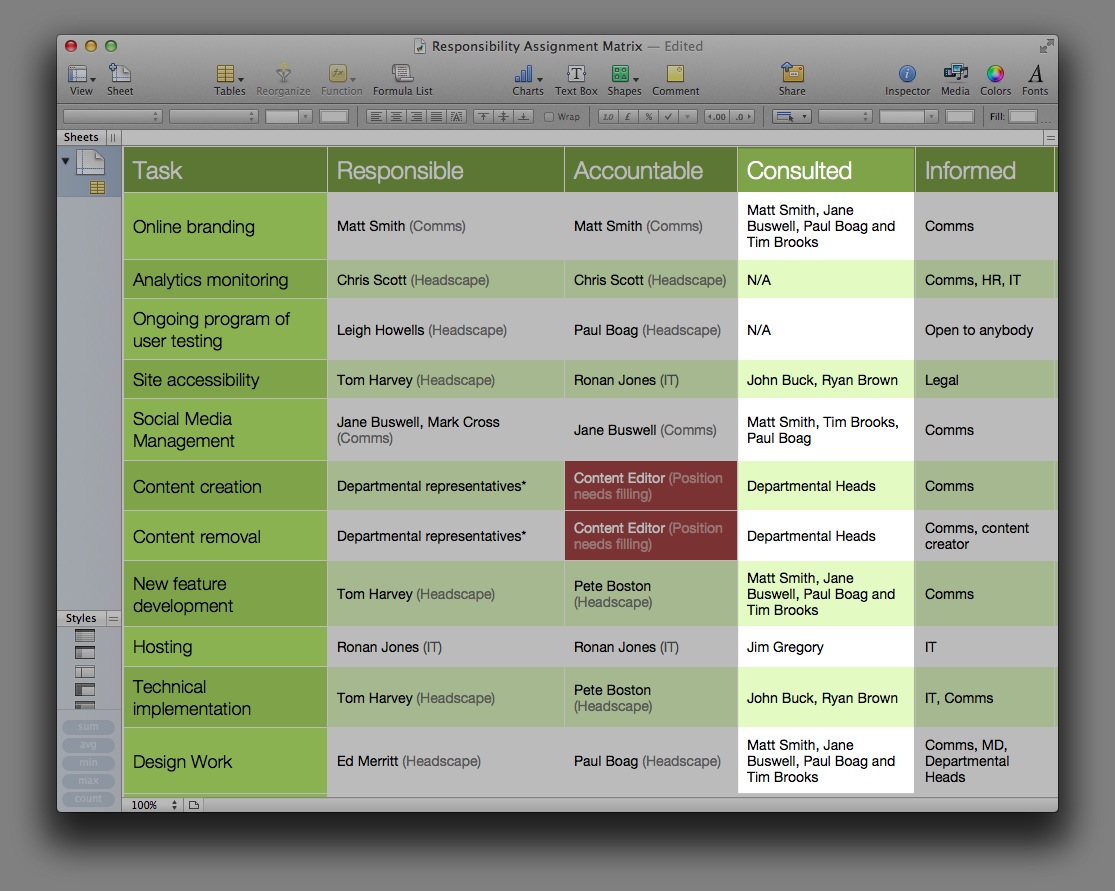
Task: Open the border thickness dropdown
Action: (908, 117)
